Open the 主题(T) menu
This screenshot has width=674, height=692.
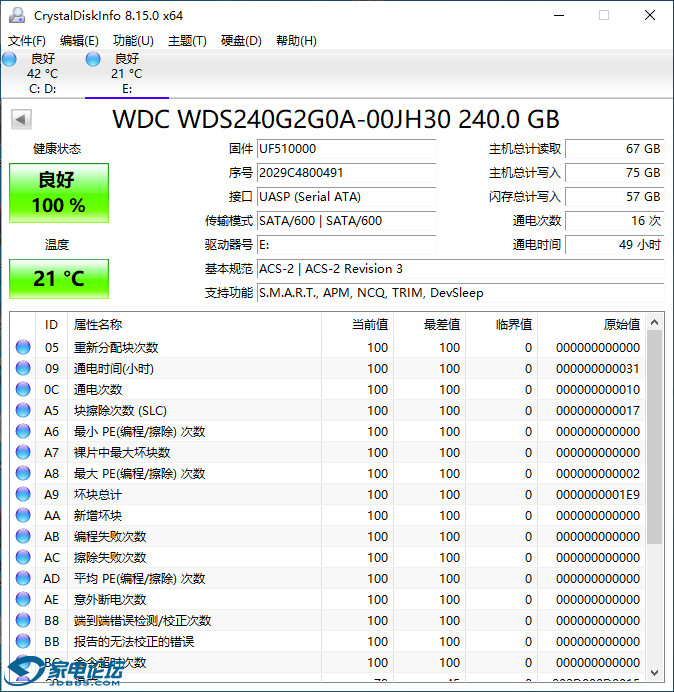187,41
